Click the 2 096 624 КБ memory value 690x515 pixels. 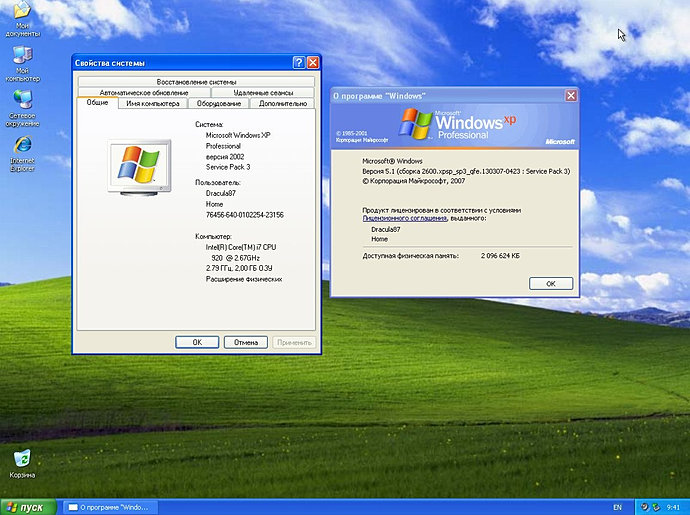coord(500,256)
